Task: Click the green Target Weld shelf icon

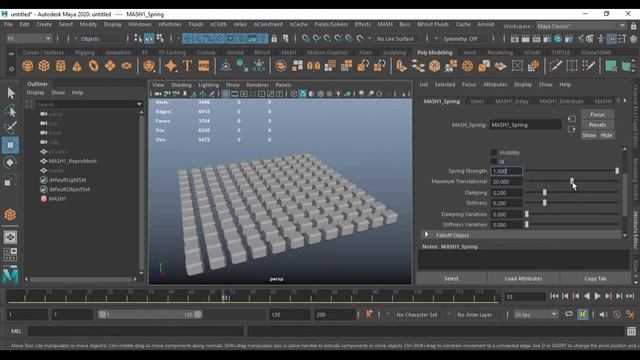Action: [x=611, y=66]
